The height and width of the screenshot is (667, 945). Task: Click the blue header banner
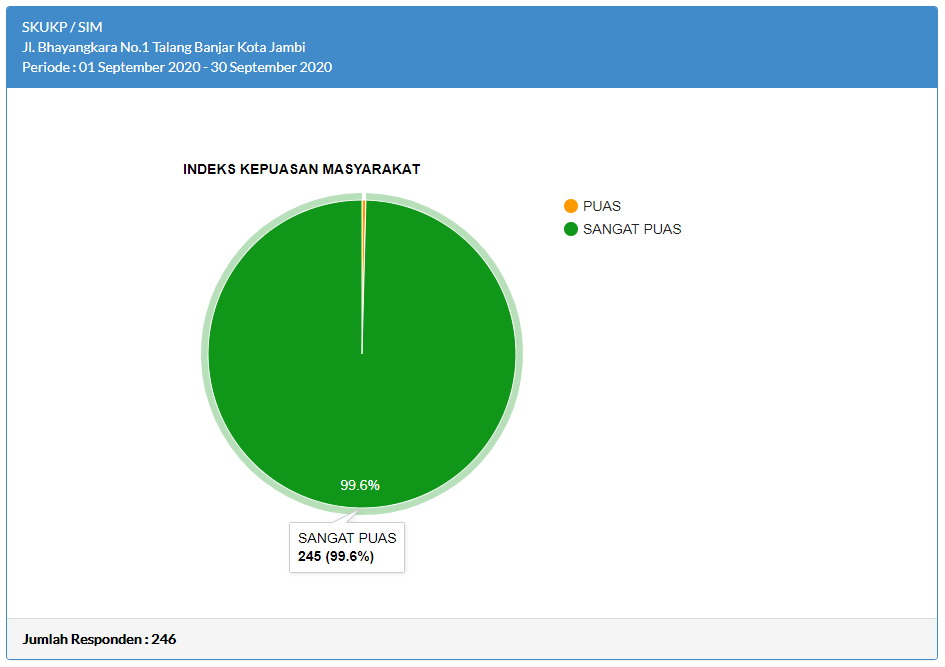pos(600,47)
